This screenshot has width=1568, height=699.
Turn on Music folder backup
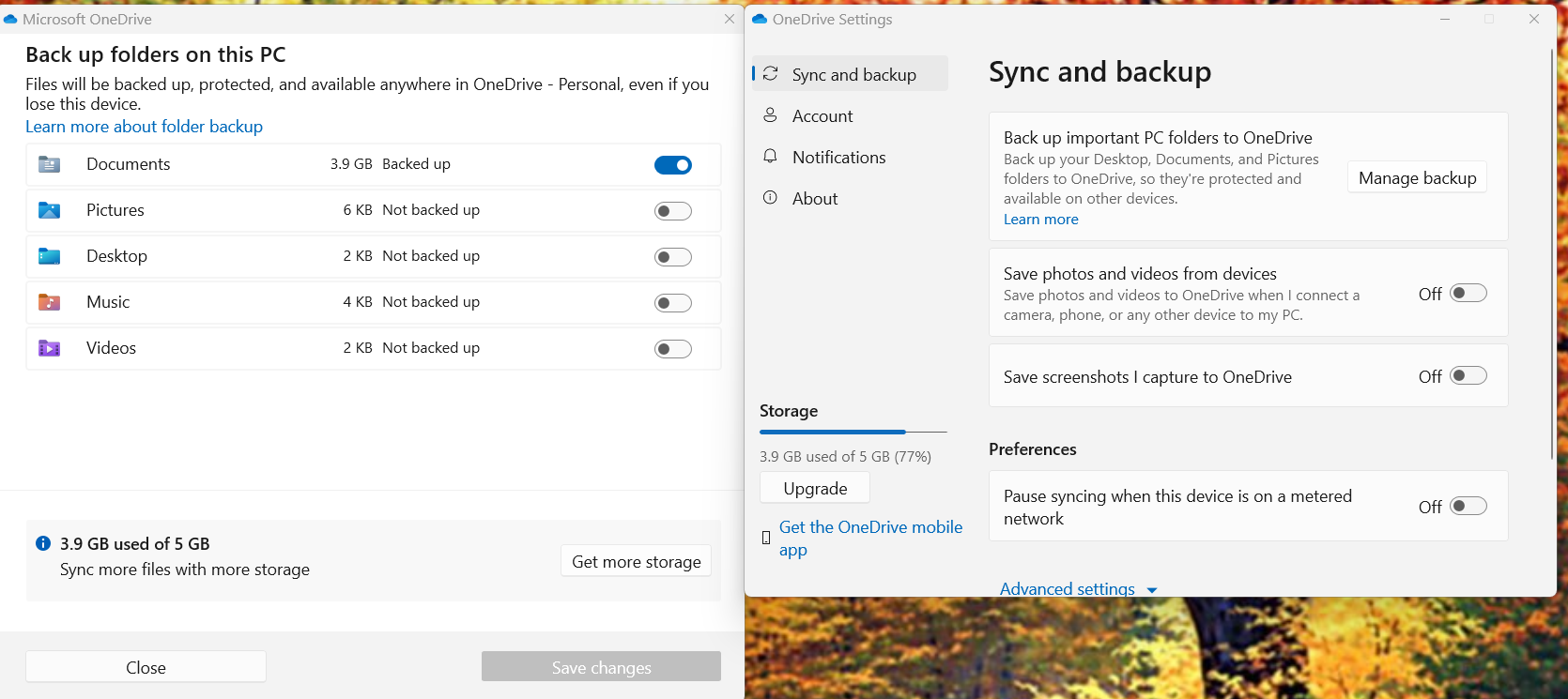673,303
